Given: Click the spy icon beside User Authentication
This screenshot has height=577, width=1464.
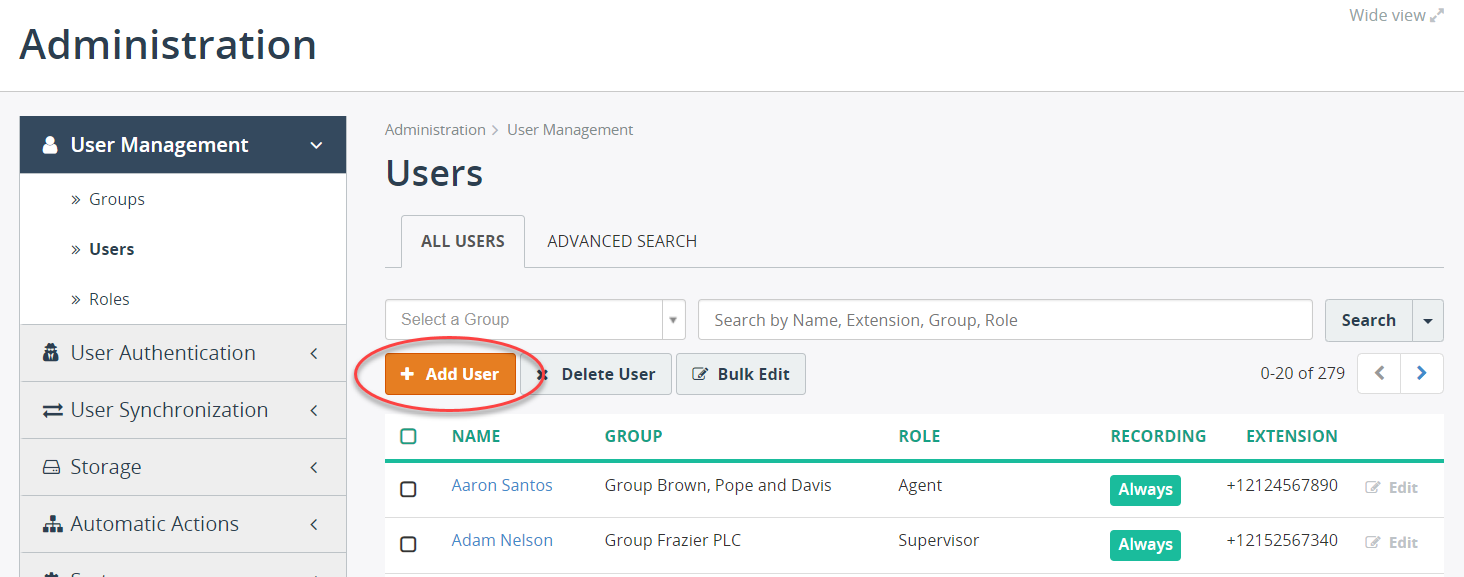Looking at the screenshot, I should (x=50, y=353).
